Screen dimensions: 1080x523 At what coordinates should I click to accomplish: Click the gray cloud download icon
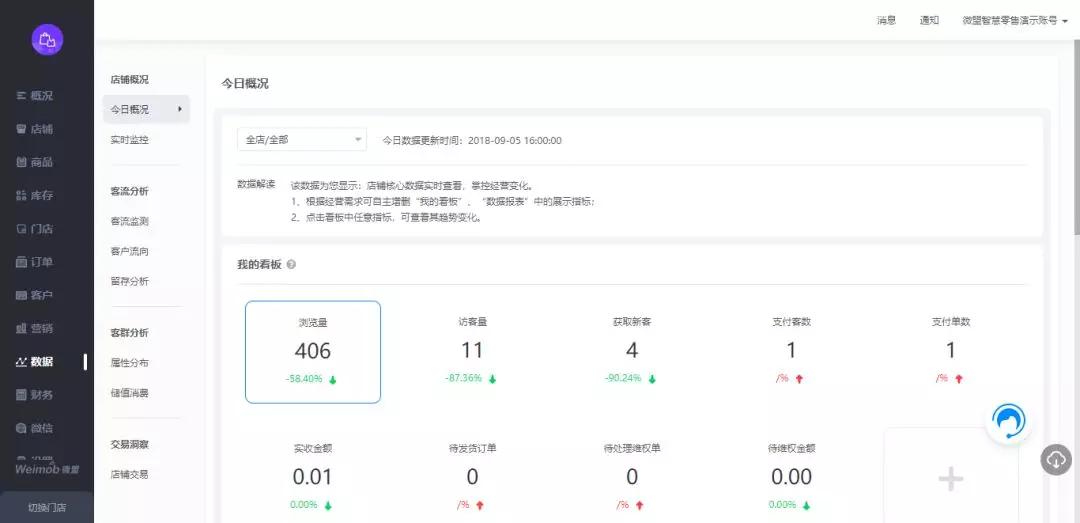click(1056, 459)
